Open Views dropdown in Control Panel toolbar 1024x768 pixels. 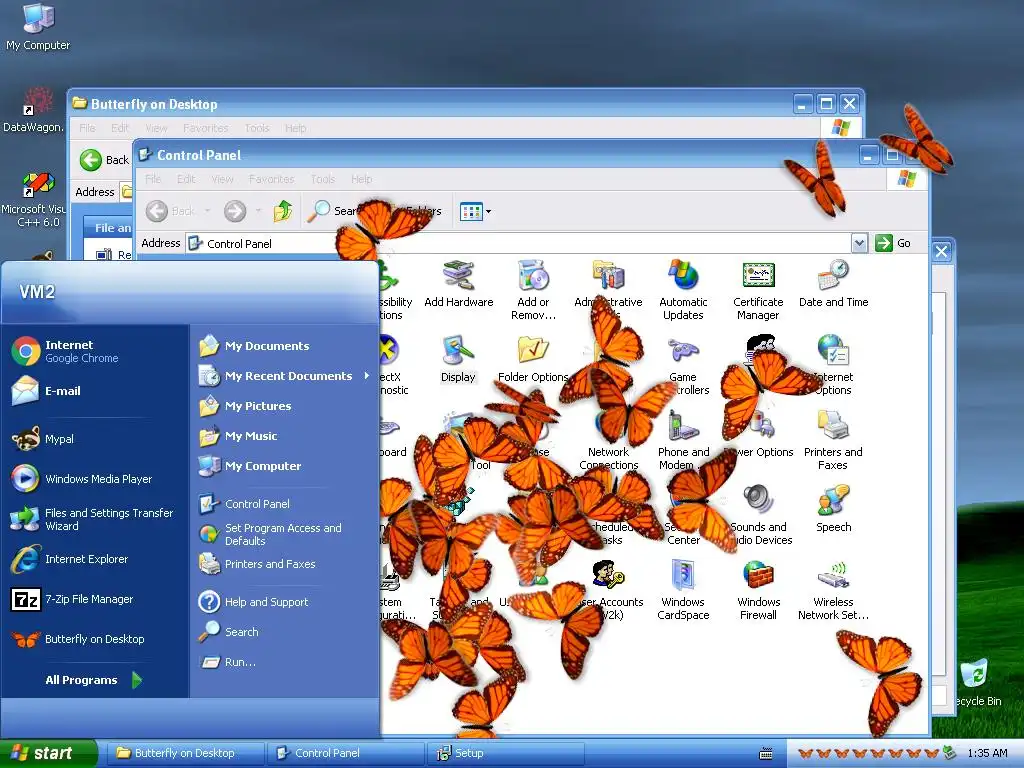[475, 211]
